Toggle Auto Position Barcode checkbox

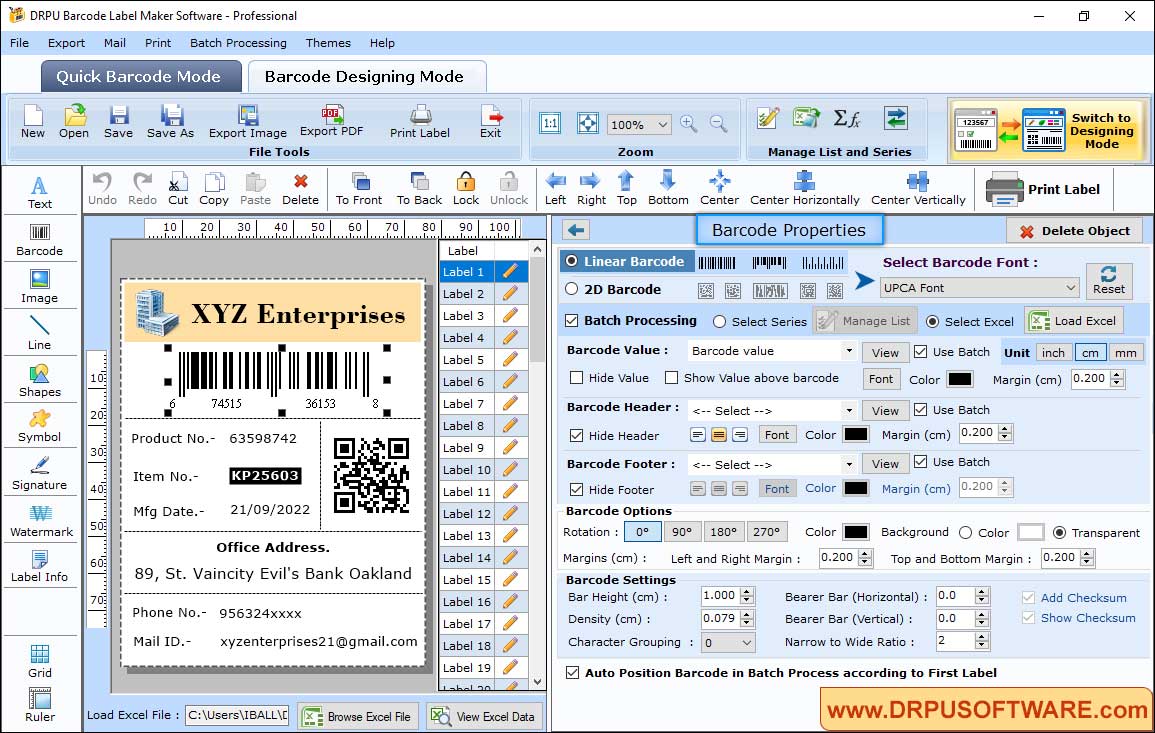[572, 673]
